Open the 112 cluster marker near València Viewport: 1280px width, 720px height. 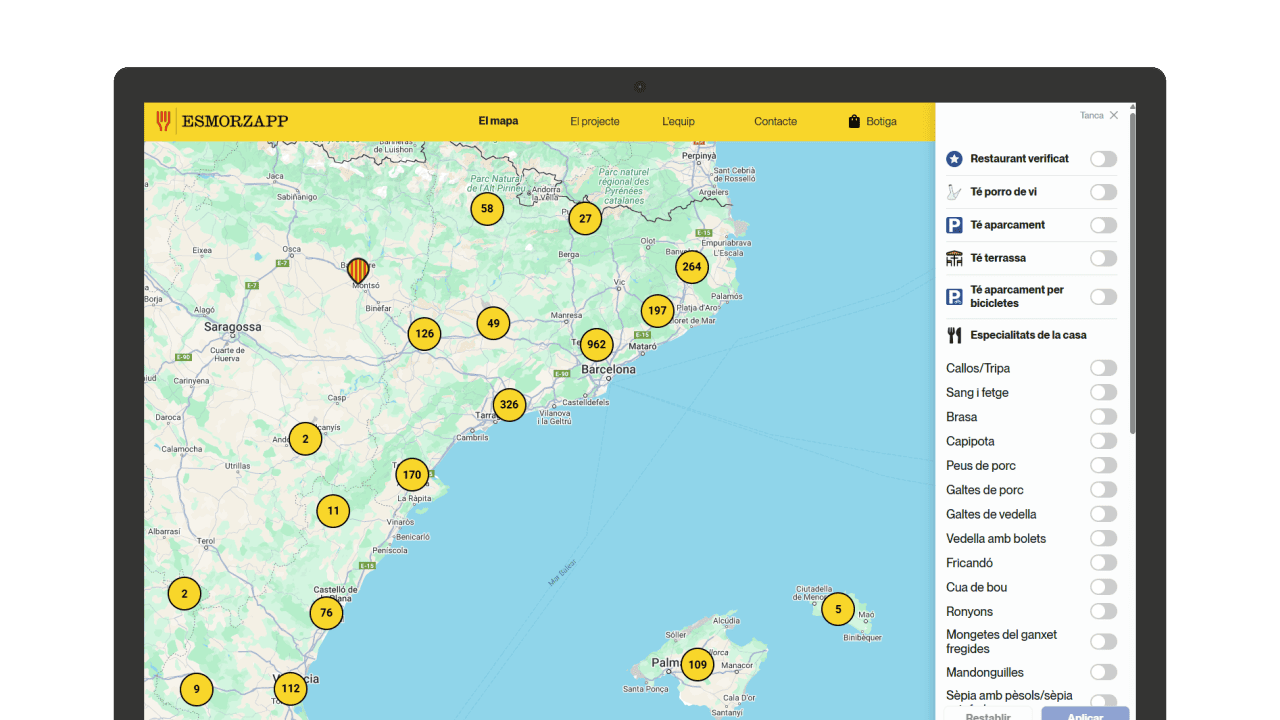tap(290, 689)
